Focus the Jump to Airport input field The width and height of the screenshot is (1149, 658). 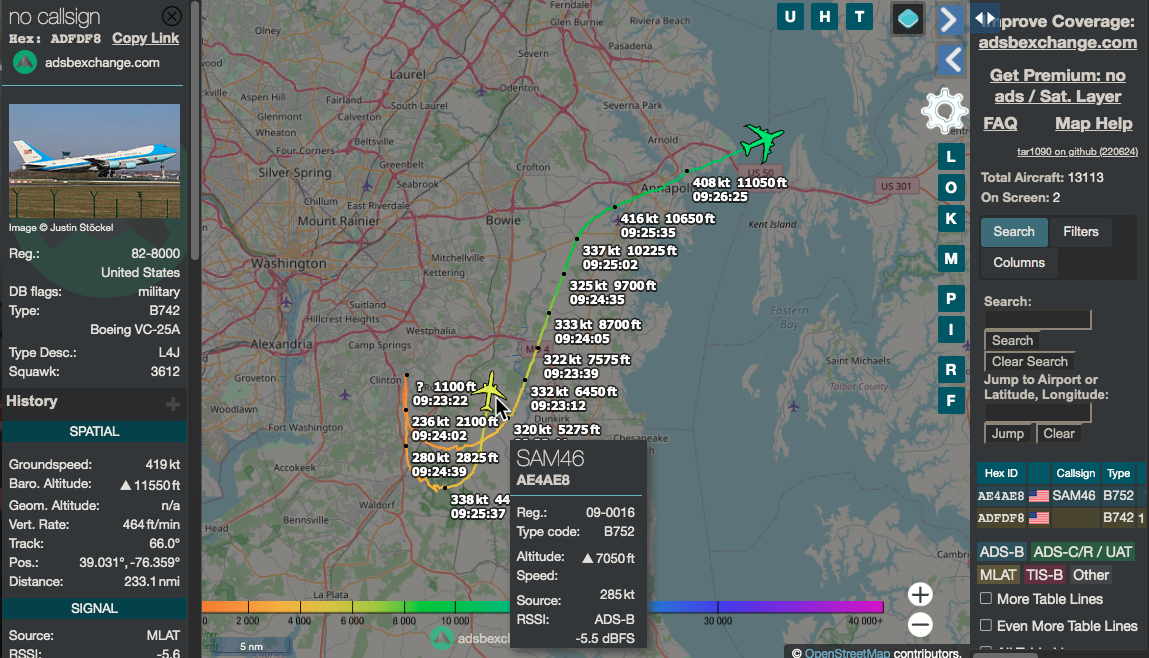pos(1038,413)
